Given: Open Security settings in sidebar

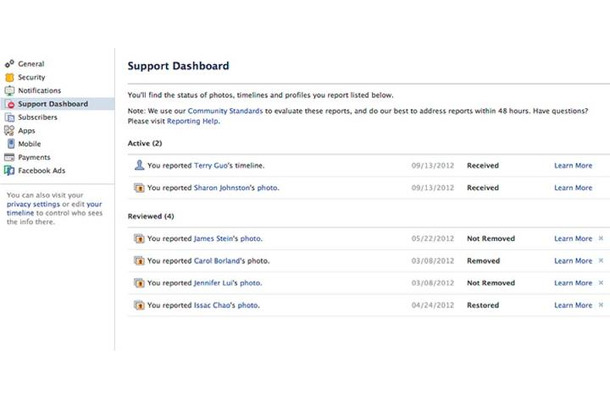Looking at the screenshot, I should point(32,77).
